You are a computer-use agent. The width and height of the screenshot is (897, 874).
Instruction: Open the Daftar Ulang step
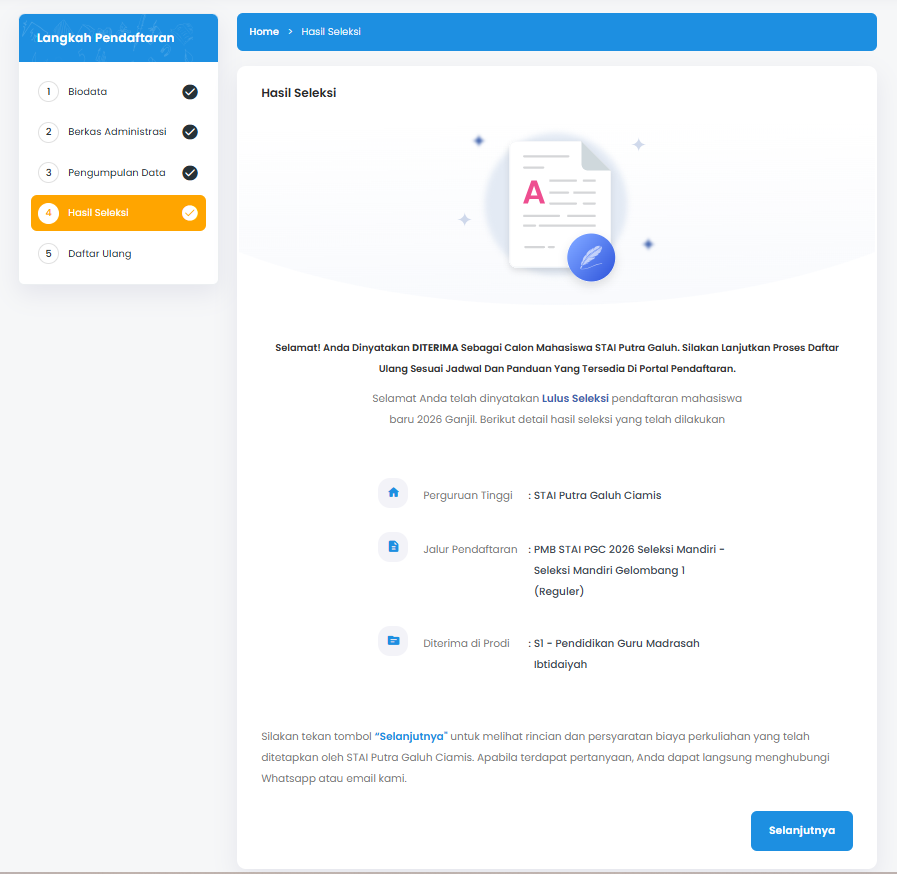point(100,254)
